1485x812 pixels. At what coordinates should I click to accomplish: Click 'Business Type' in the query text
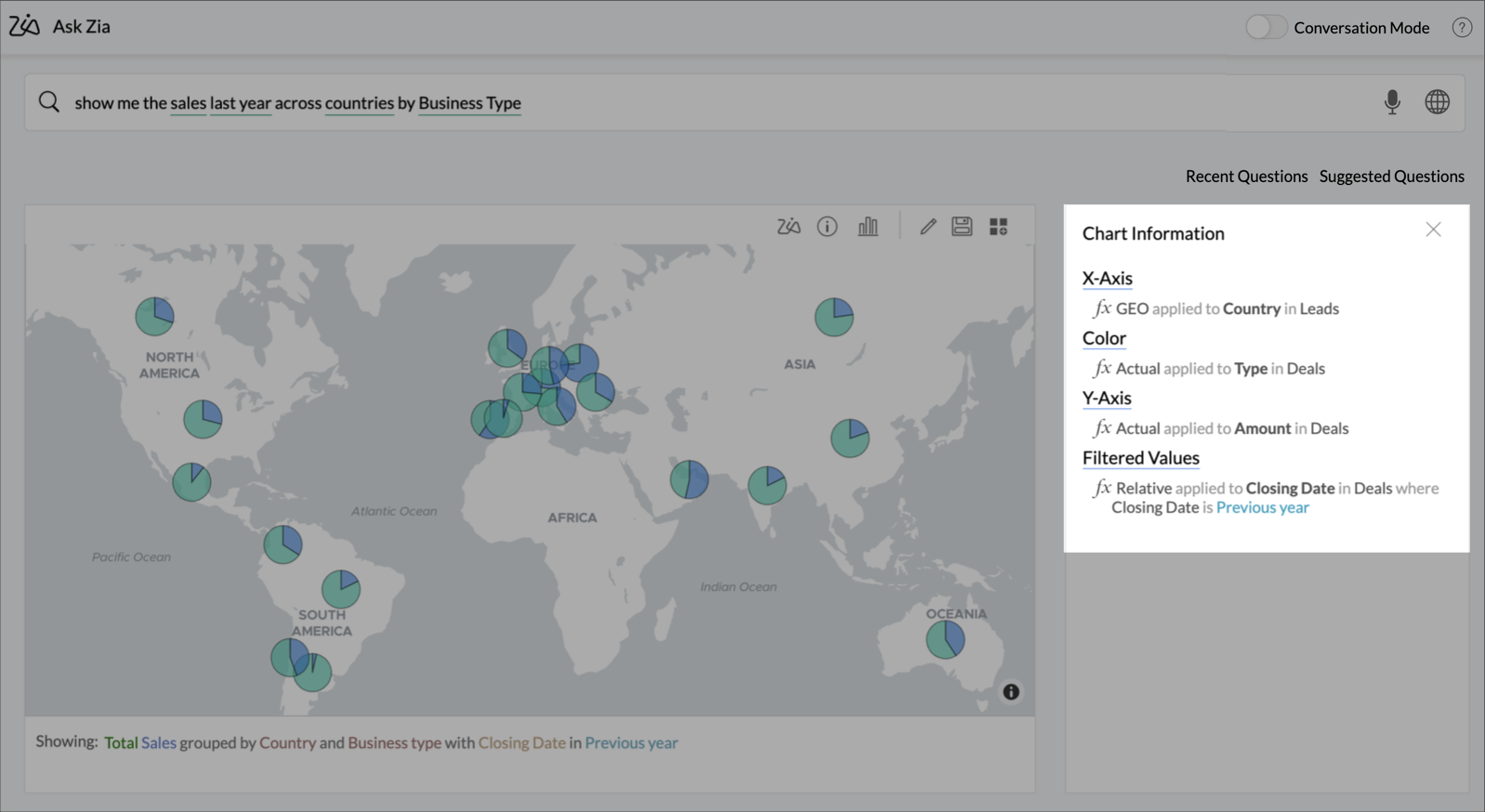(x=469, y=103)
